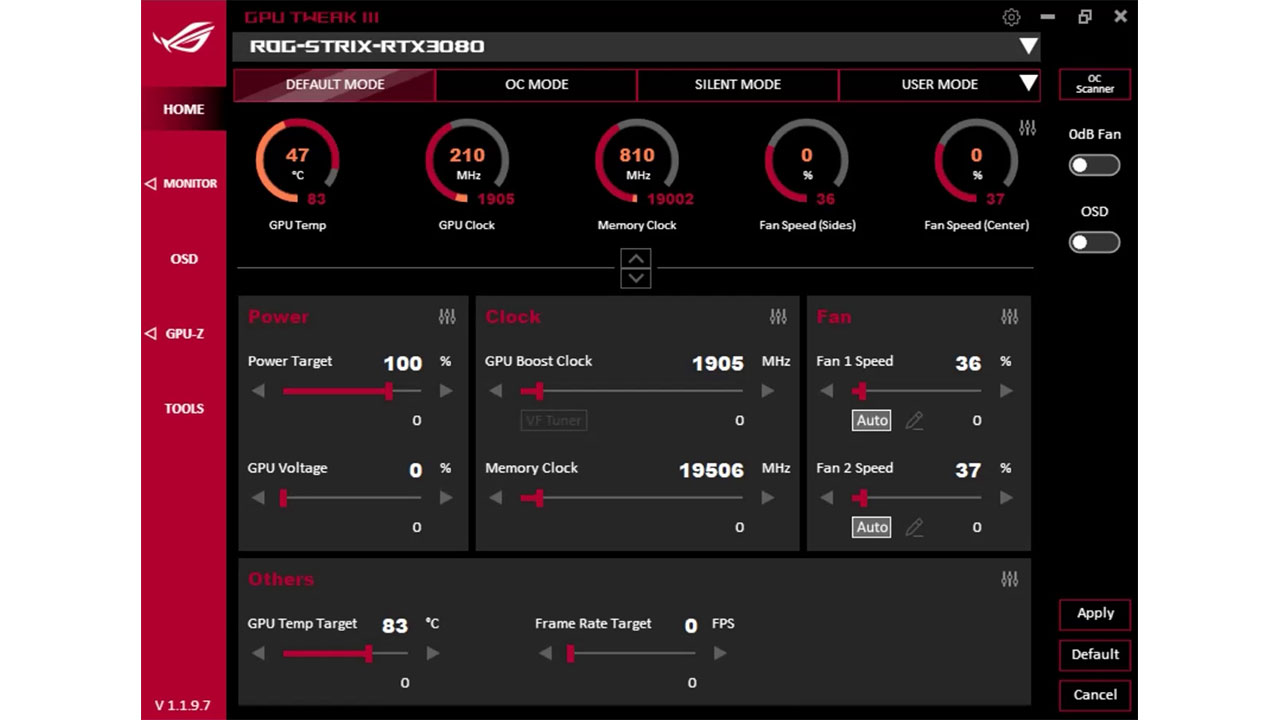
Task: Increase GPU Voltage with right arrow
Action: pyautogui.click(x=446, y=498)
